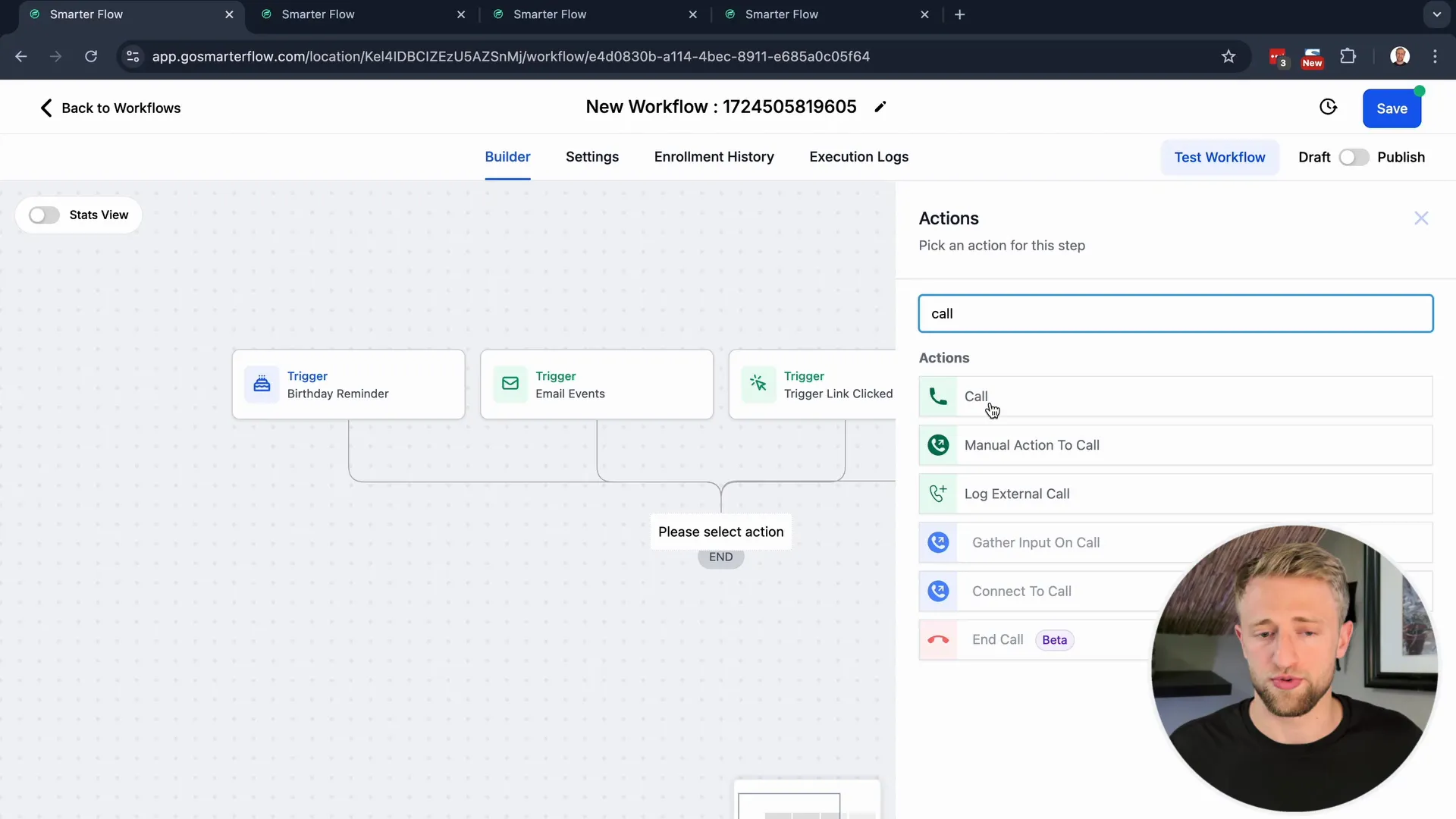Click the browser back arrow
1456x819 pixels.
[21, 56]
